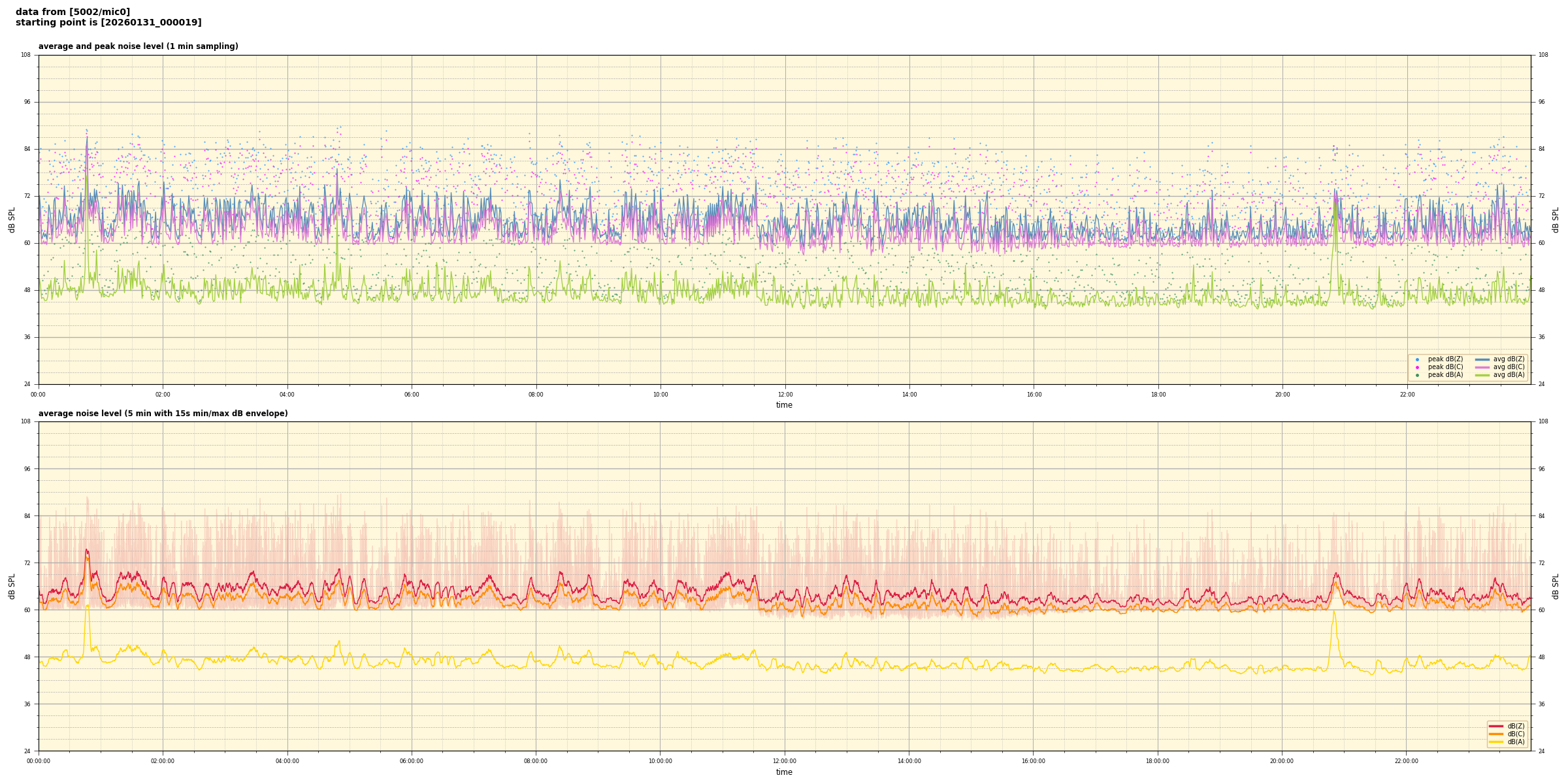
Task: Click the top chart's 'time' axis label
Action: tap(784, 405)
